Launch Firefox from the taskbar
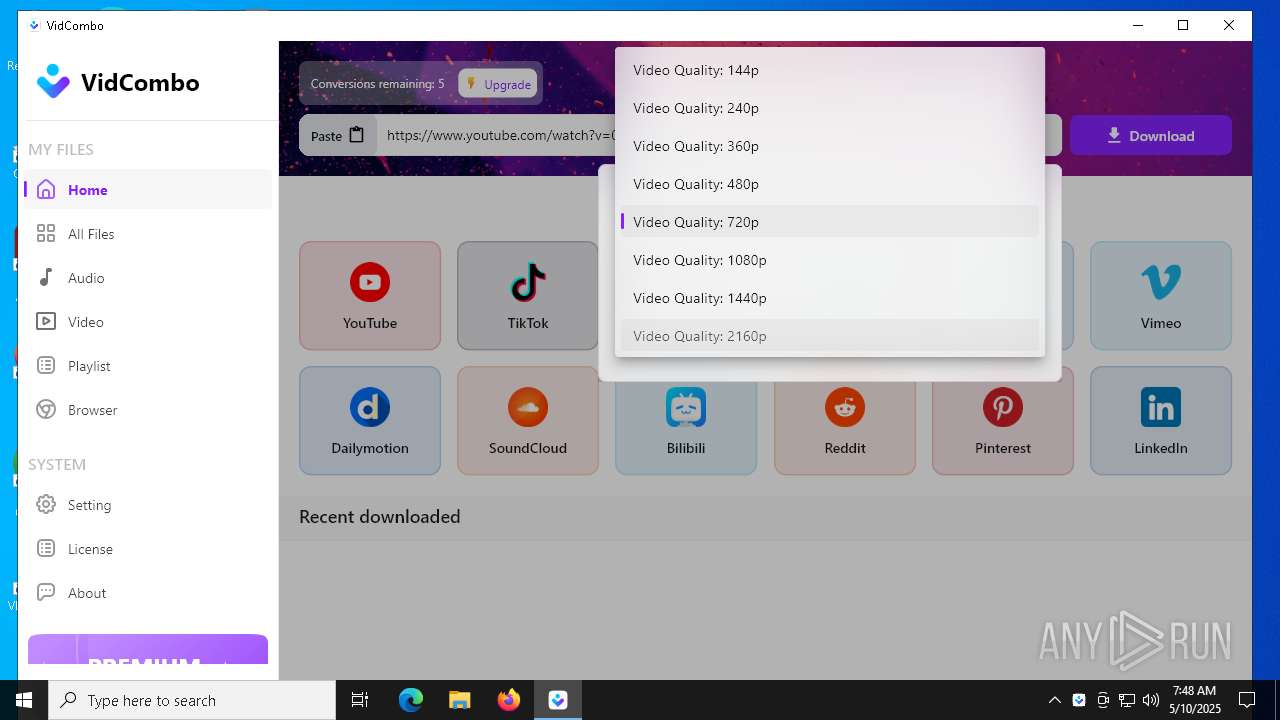The image size is (1280, 720). (509, 700)
